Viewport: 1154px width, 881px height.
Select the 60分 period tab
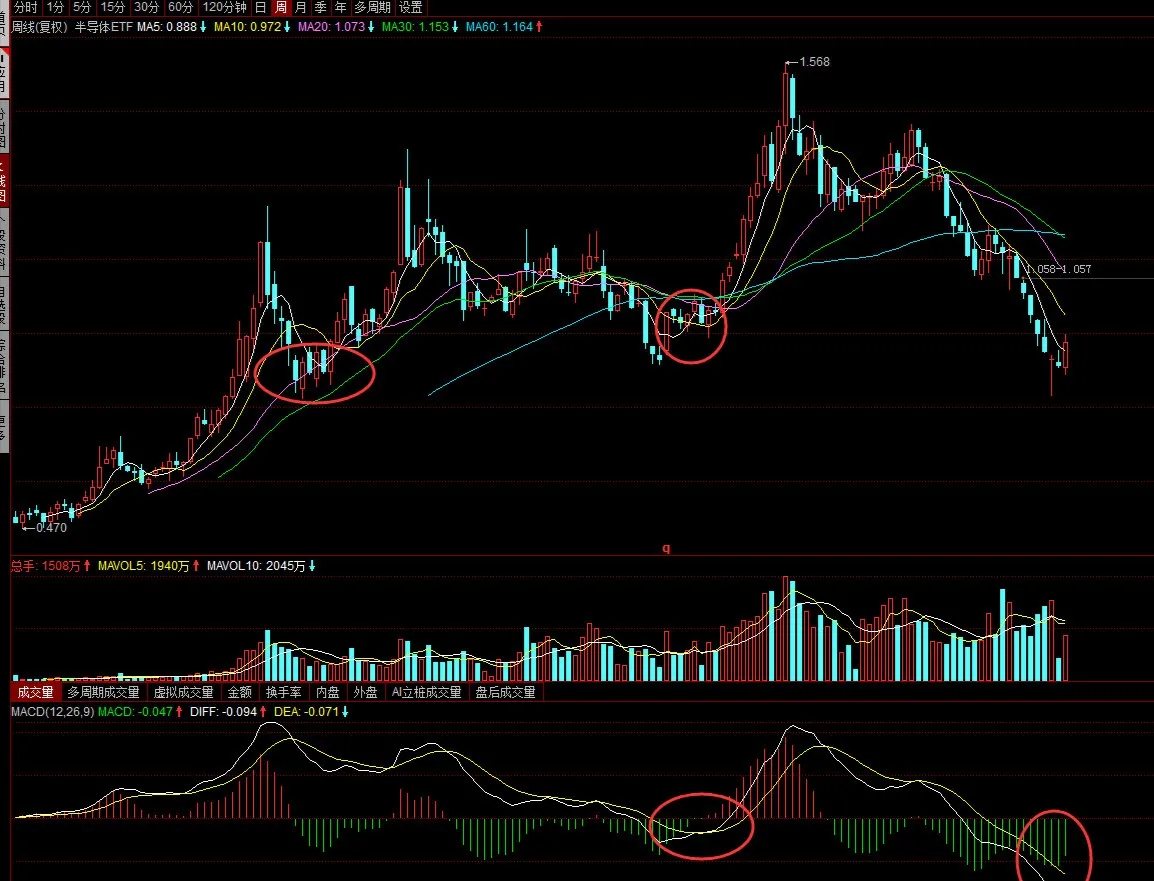pyautogui.click(x=180, y=7)
